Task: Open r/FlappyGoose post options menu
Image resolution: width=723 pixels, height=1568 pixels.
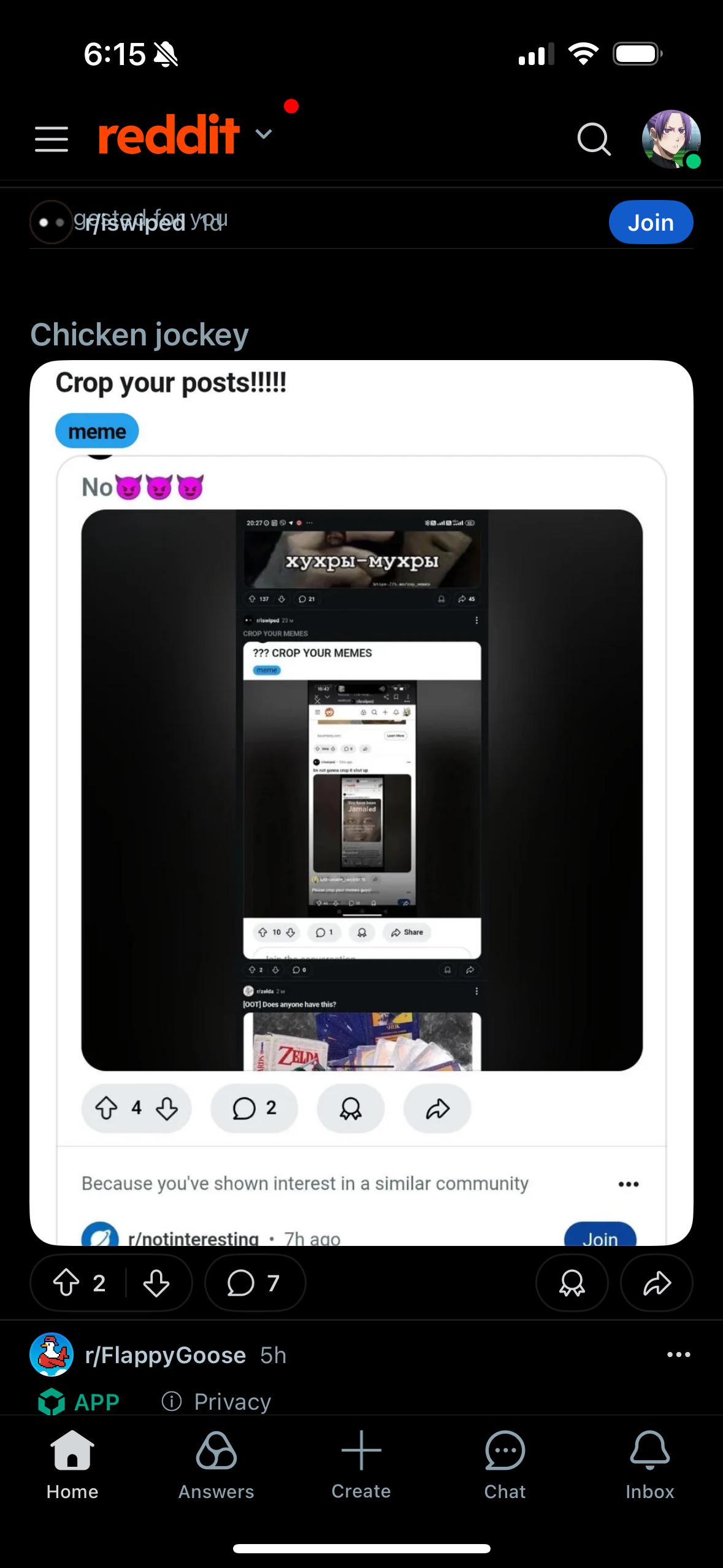Action: click(678, 1355)
